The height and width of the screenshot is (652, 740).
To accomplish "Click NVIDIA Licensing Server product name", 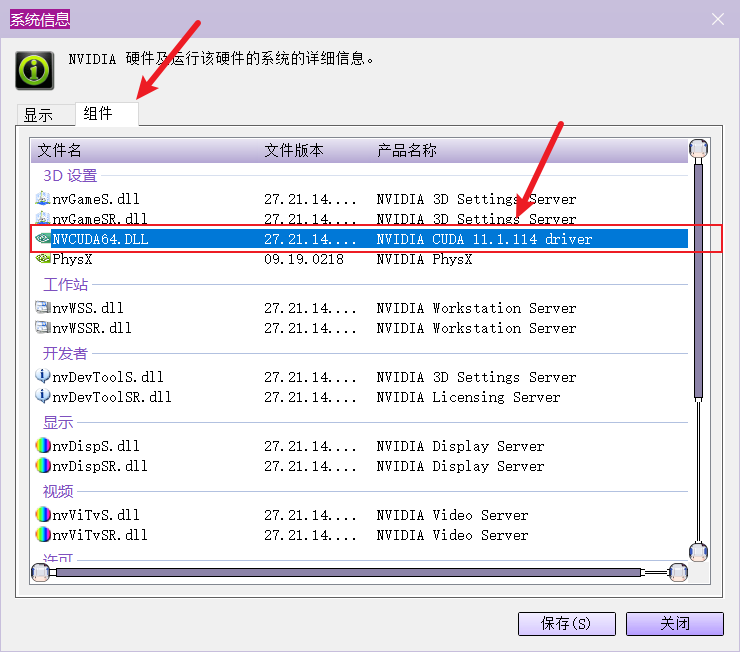I will pos(468,397).
